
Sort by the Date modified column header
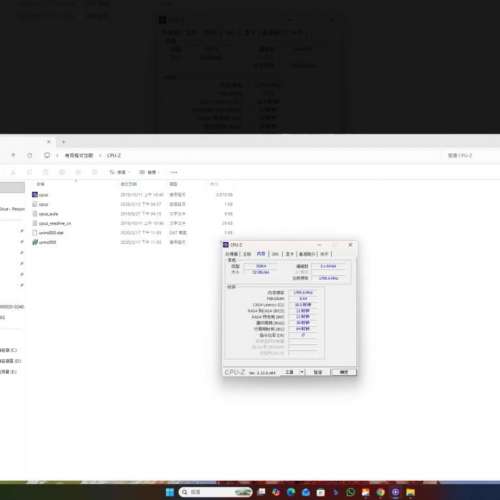click(129, 184)
